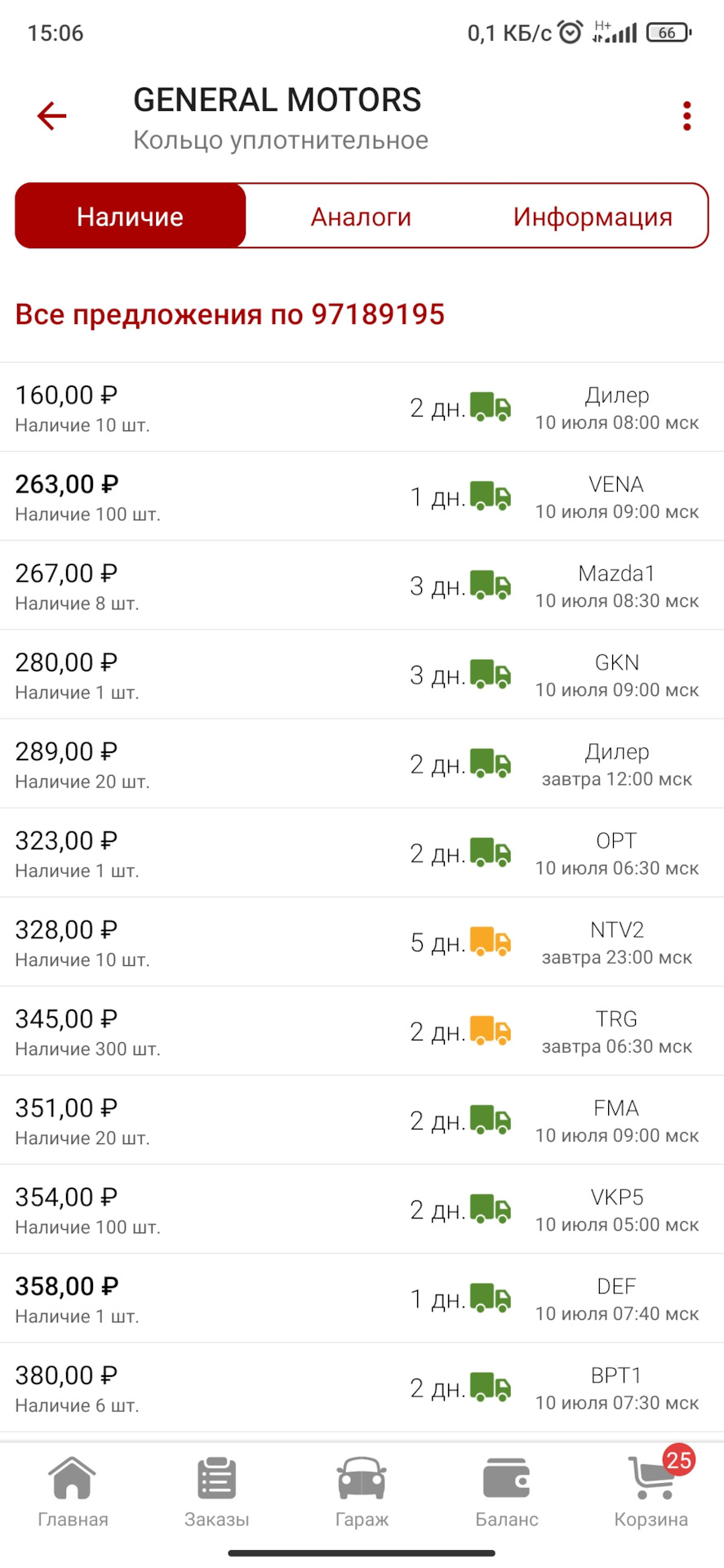Tap the red back arrow
The width and height of the screenshot is (724, 1568).
51,116
